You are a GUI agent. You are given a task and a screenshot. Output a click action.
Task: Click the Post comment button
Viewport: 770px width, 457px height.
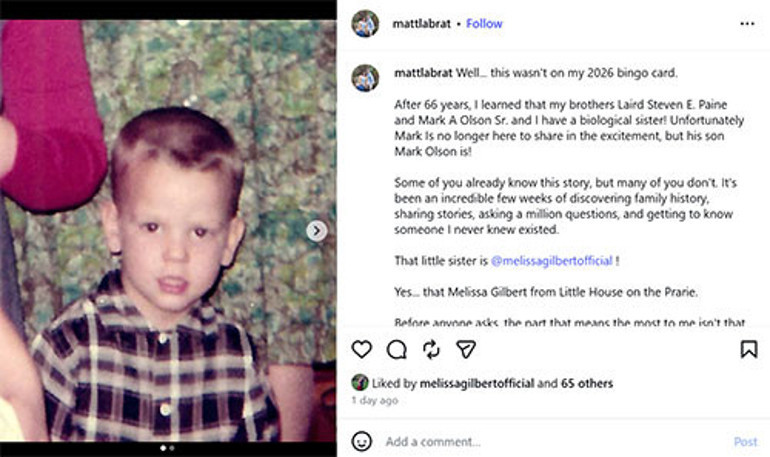(x=745, y=442)
